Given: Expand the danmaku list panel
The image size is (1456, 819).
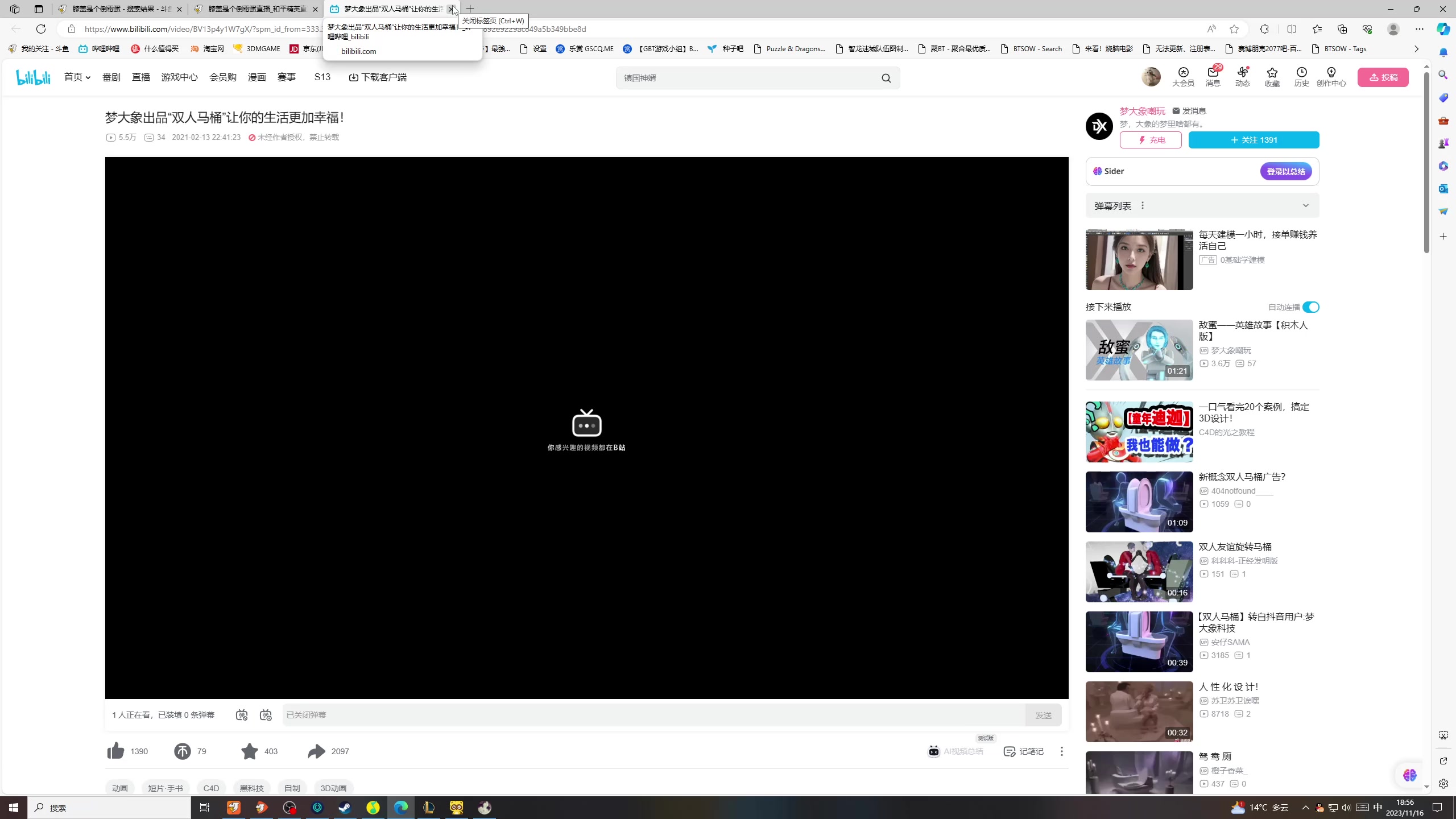Looking at the screenshot, I should coord(1305,205).
